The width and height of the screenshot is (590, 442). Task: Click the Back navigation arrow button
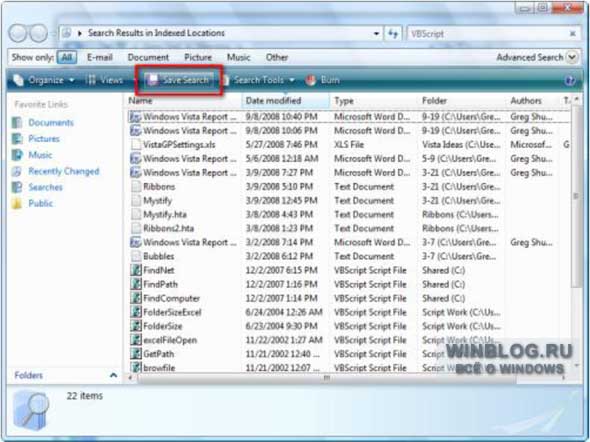tap(18, 33)
